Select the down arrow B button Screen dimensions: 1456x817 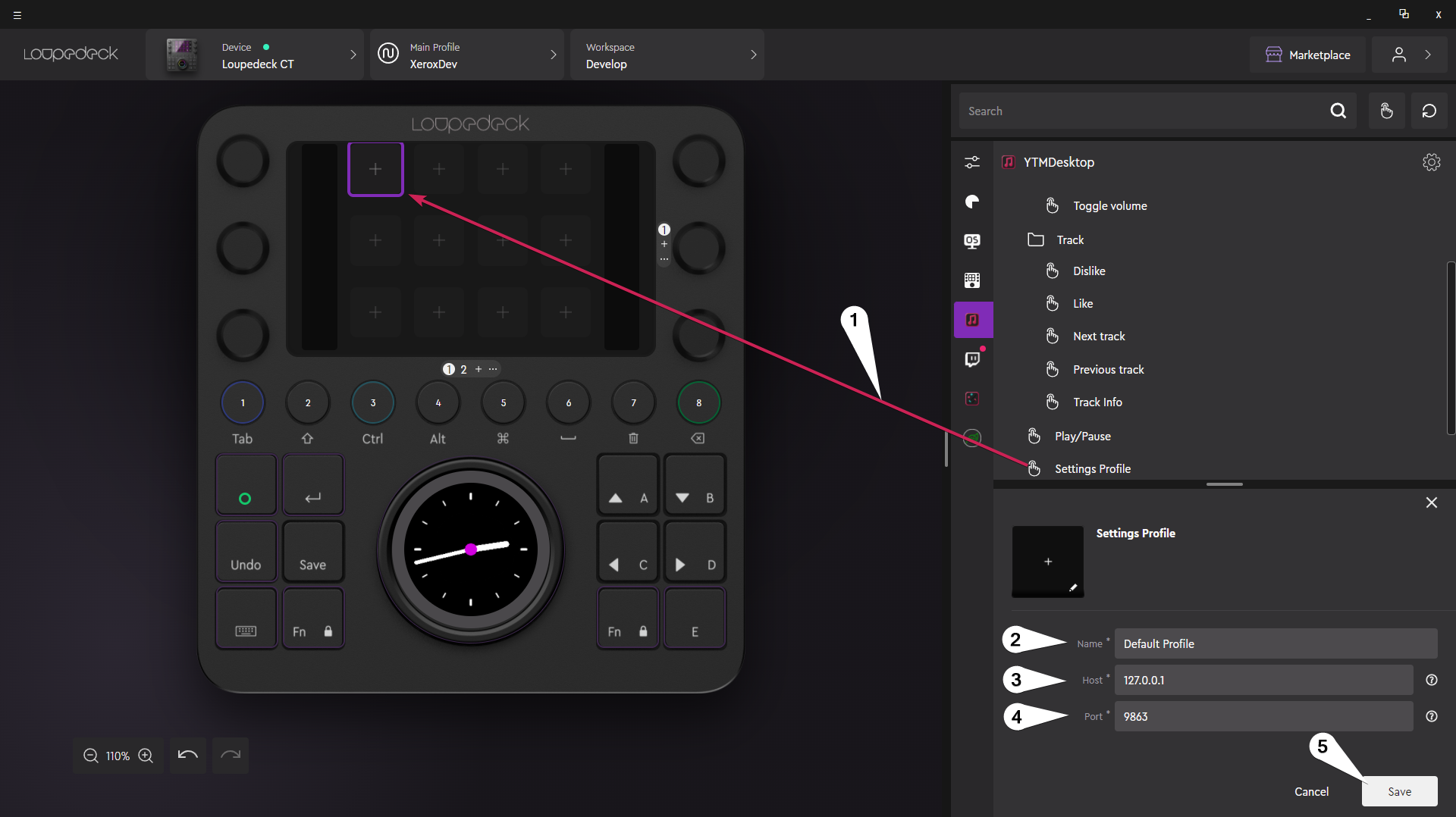point(695,484)
